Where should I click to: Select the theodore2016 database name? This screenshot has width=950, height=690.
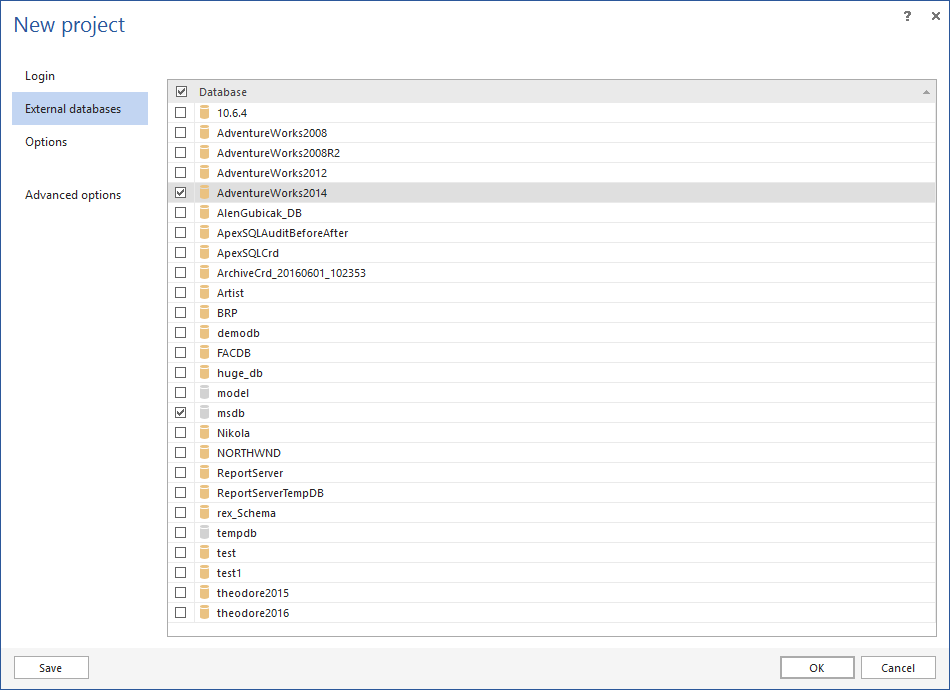point(253,613)
